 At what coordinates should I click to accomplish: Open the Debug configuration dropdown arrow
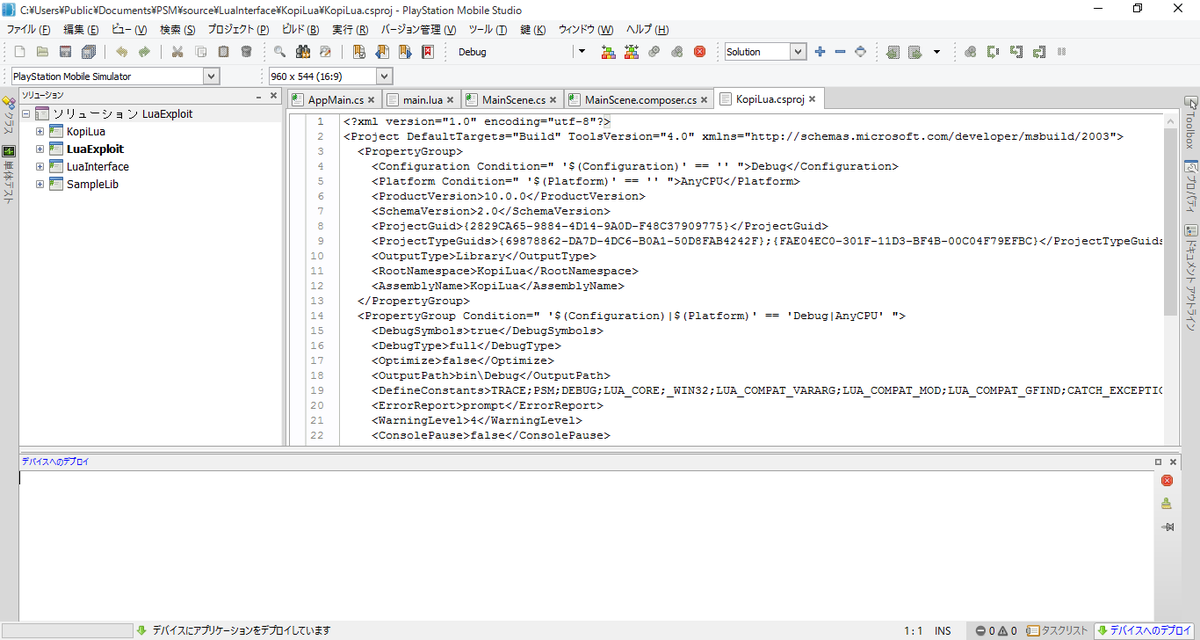click(583, 52)
